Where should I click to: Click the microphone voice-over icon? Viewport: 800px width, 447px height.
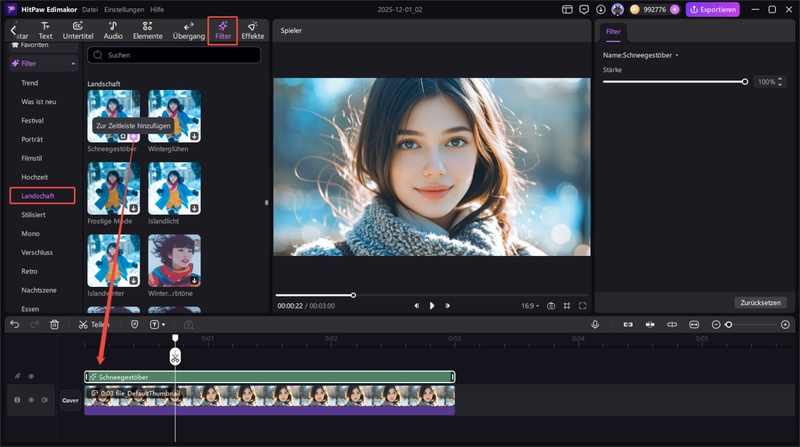pyautogui.click(x=595, y=324)
